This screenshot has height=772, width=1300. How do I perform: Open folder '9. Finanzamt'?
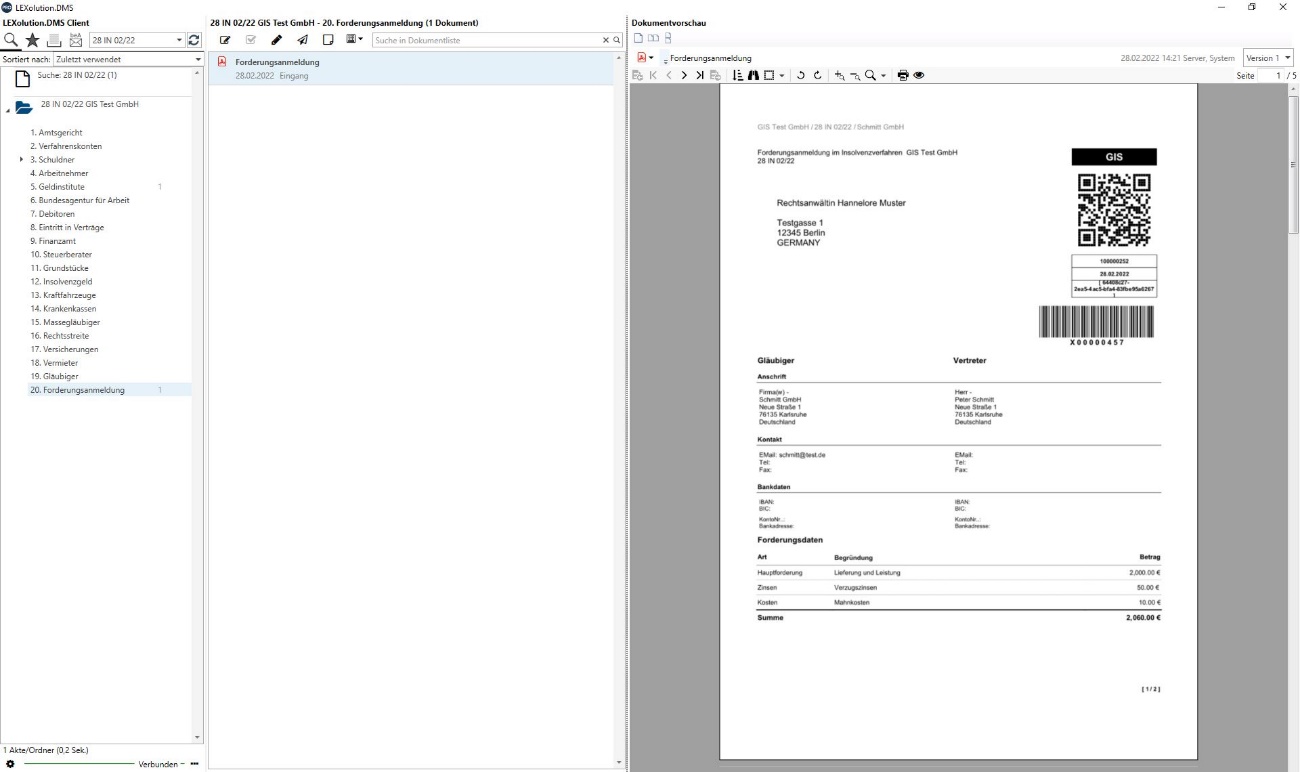(52, 241)
